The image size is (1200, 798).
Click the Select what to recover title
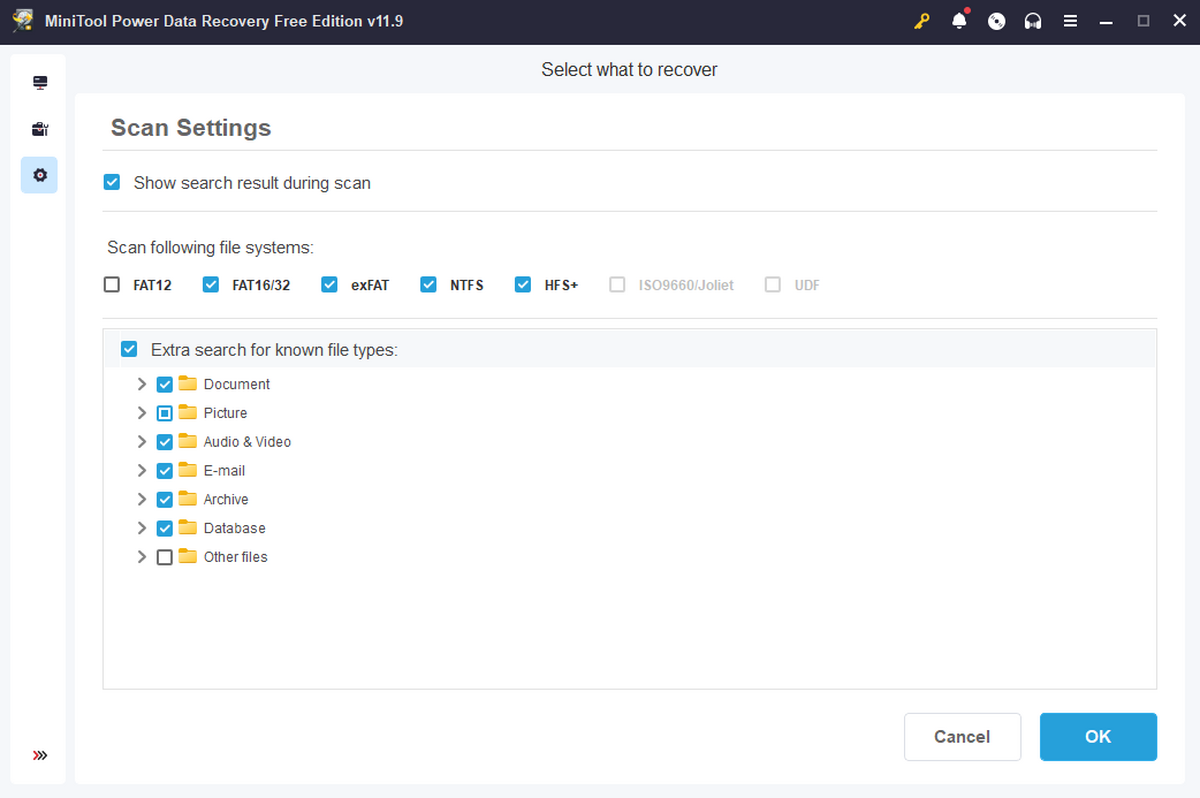(x=629, y=69)
